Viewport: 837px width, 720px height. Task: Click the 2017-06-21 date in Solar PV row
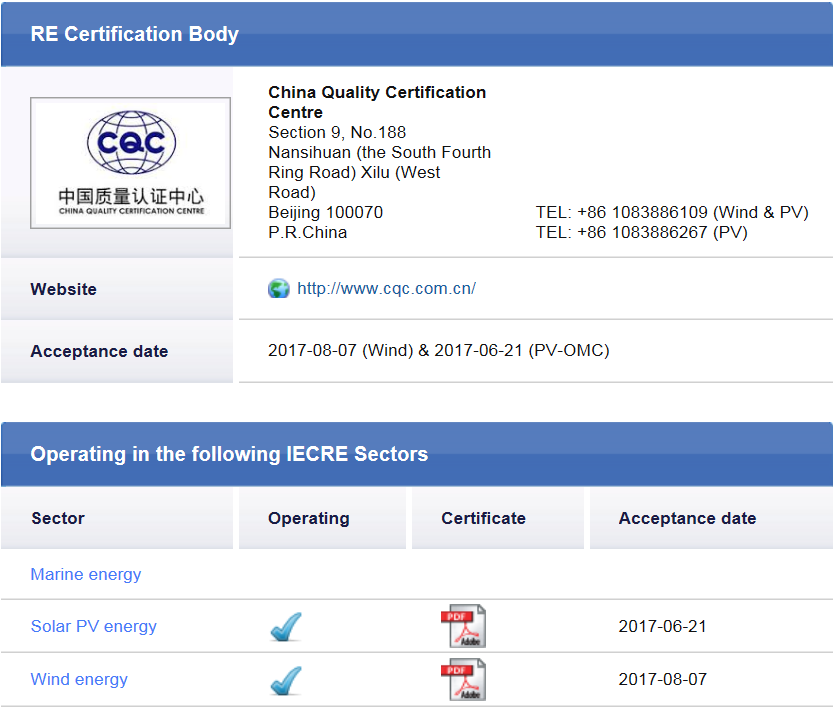click(x=662, y=627)
